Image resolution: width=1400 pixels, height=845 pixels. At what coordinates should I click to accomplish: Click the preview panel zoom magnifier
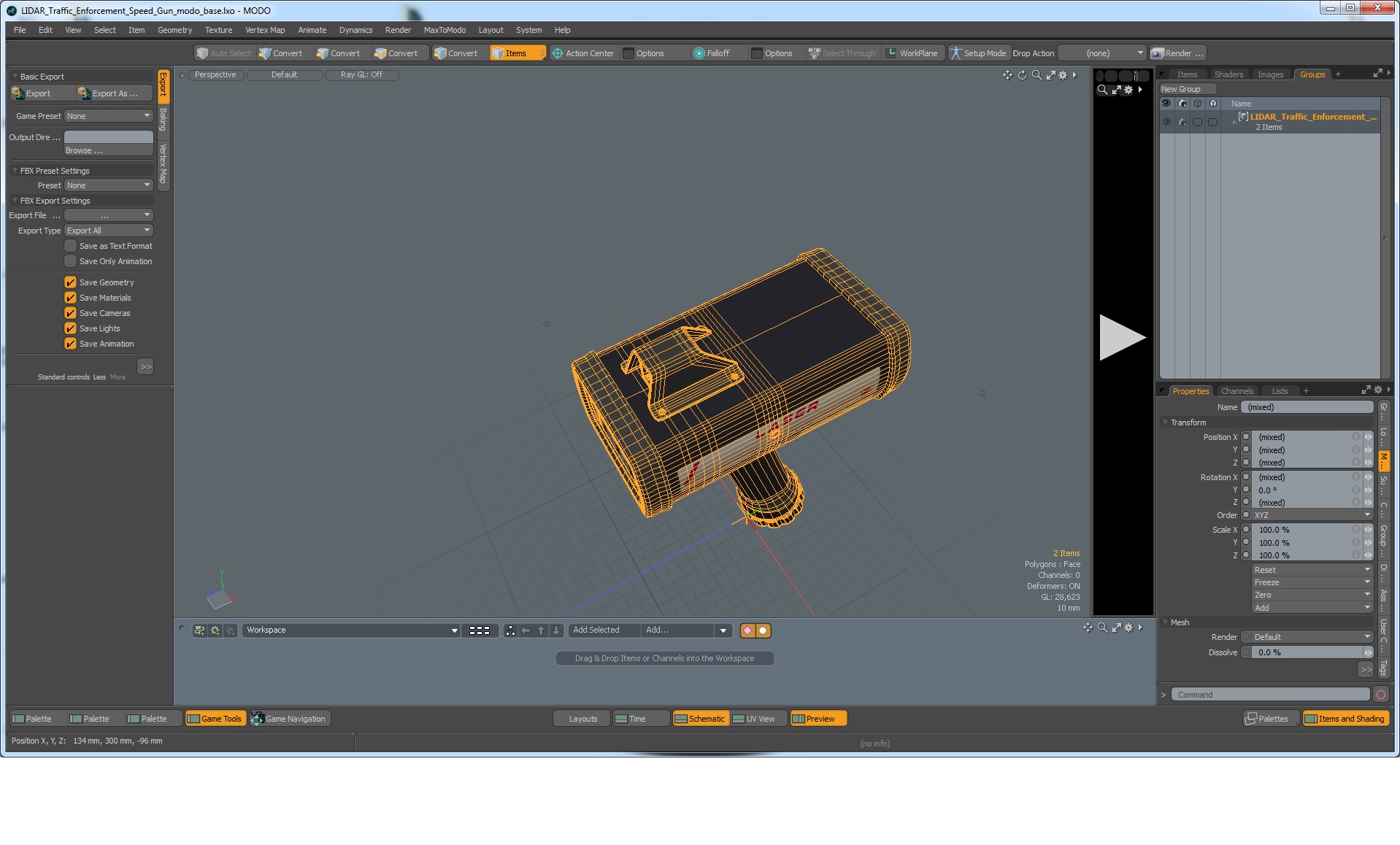pyautogui.click(x=1102, y=90)
